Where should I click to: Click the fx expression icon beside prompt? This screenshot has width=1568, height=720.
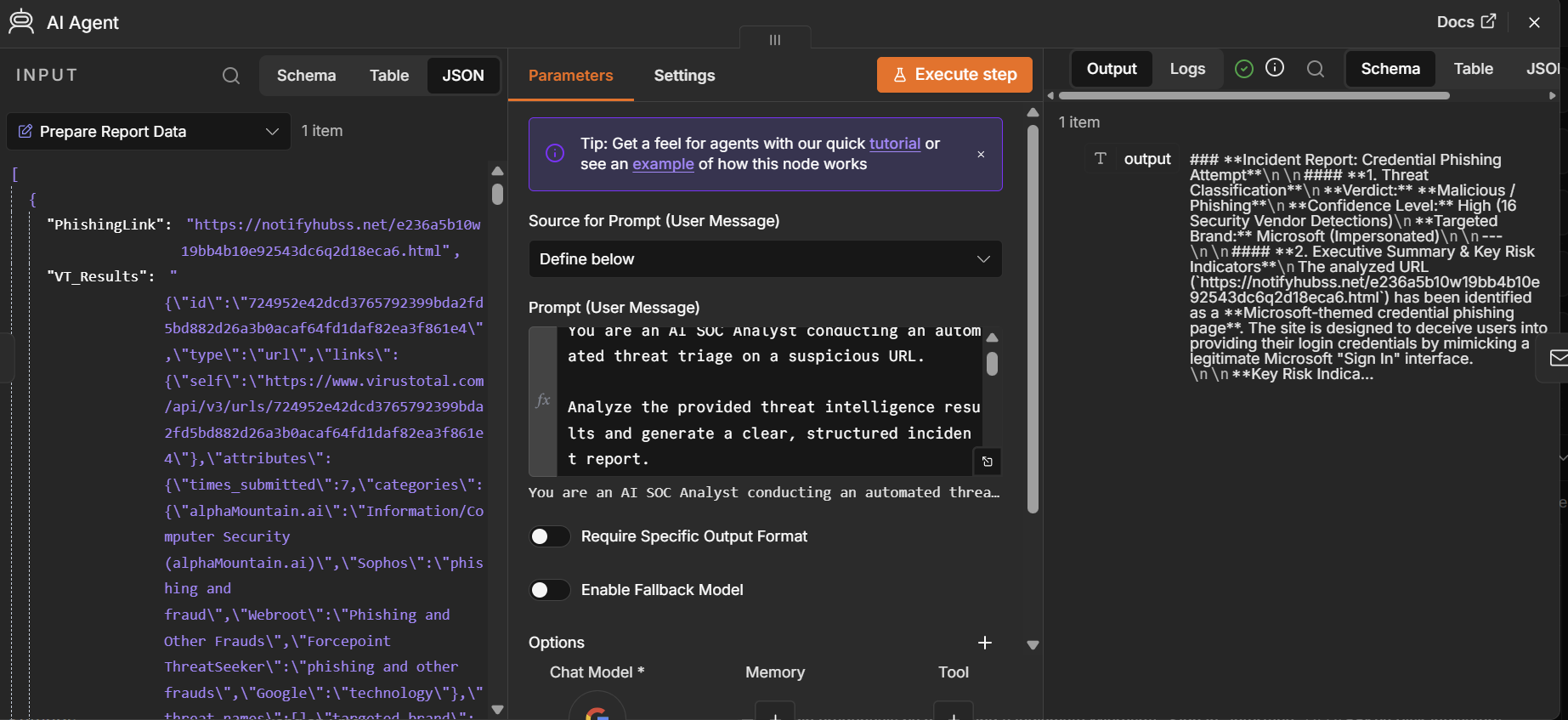point(543,400)
